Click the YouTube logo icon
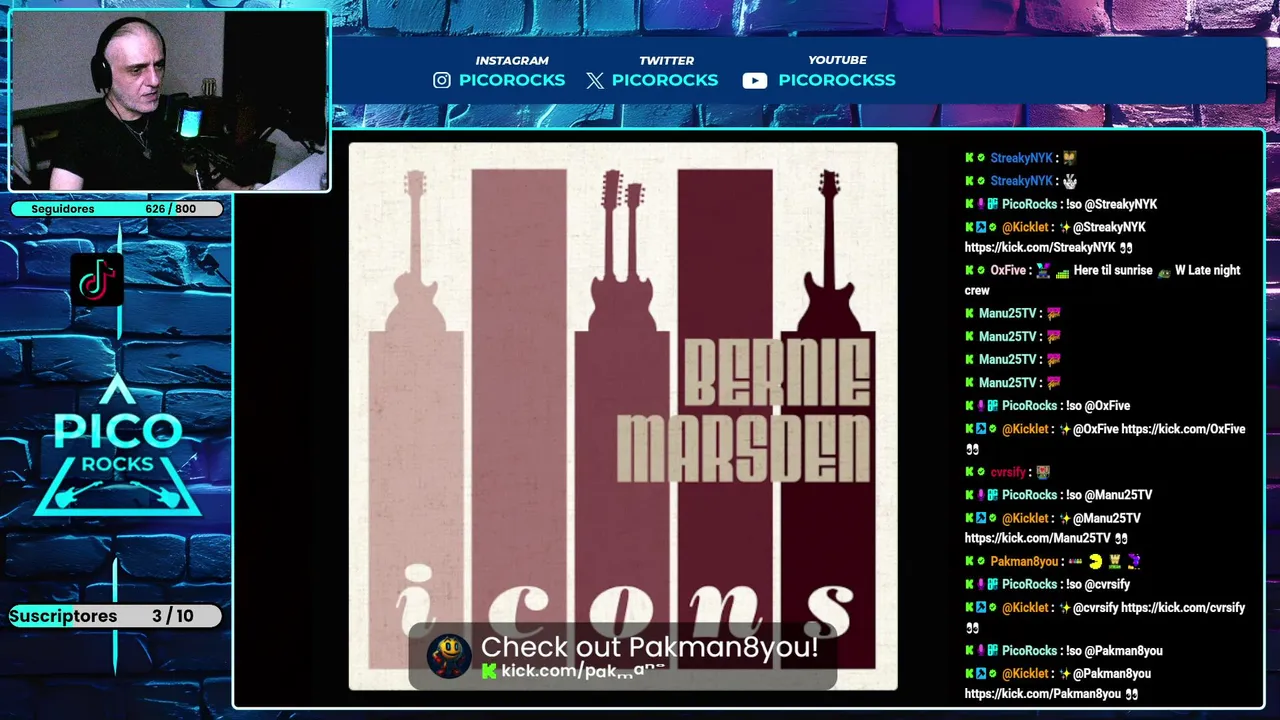This screenshot has height=720, width=1280. [755, 80]
